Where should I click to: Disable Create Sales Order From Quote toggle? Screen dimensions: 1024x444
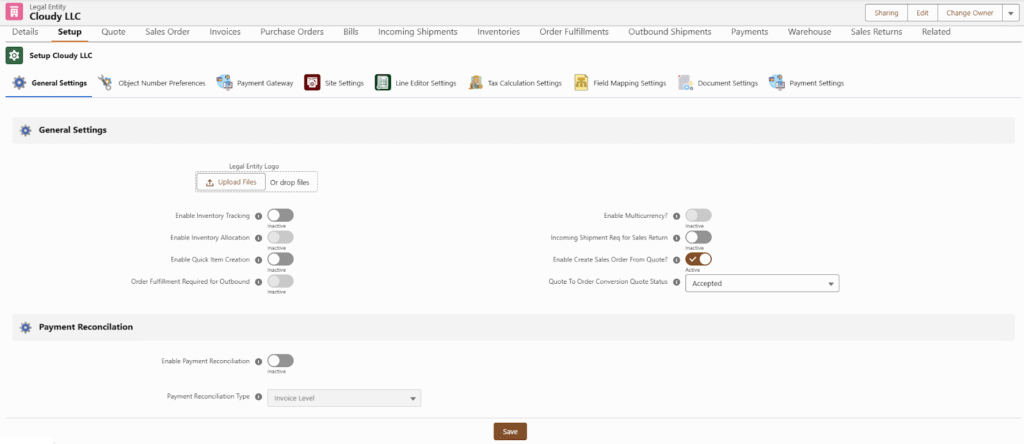[698, 259]
